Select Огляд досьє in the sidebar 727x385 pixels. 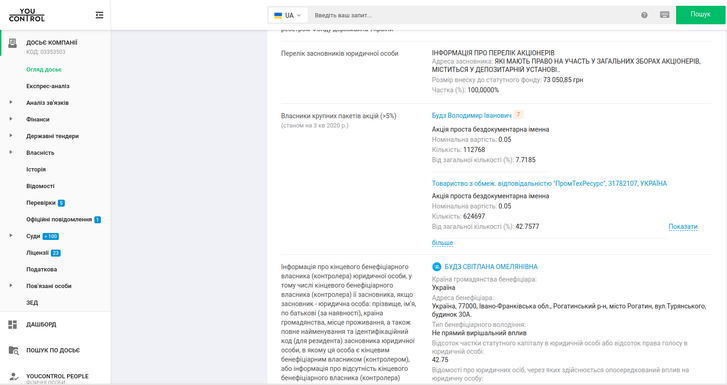[x=44, y=70]
